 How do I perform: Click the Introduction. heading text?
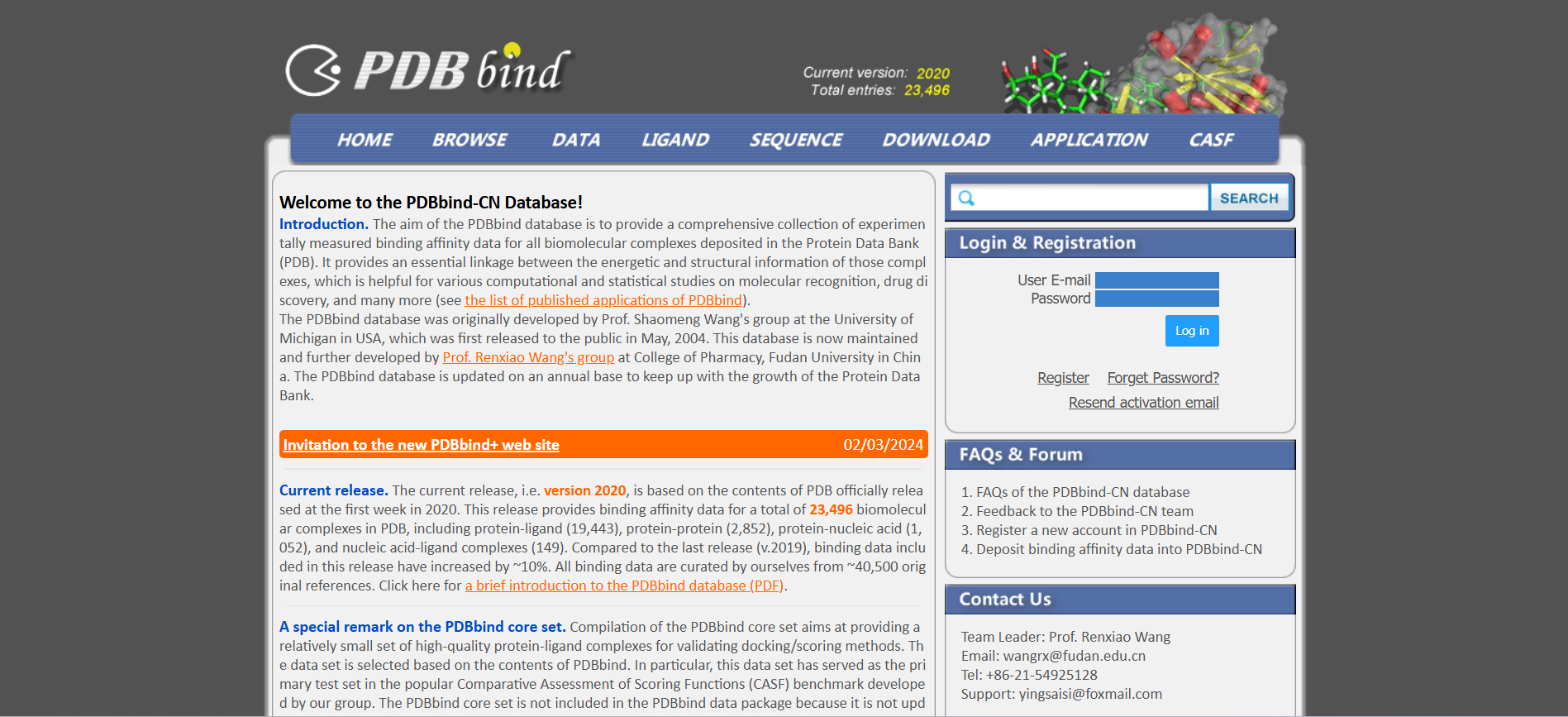[324, 224]
